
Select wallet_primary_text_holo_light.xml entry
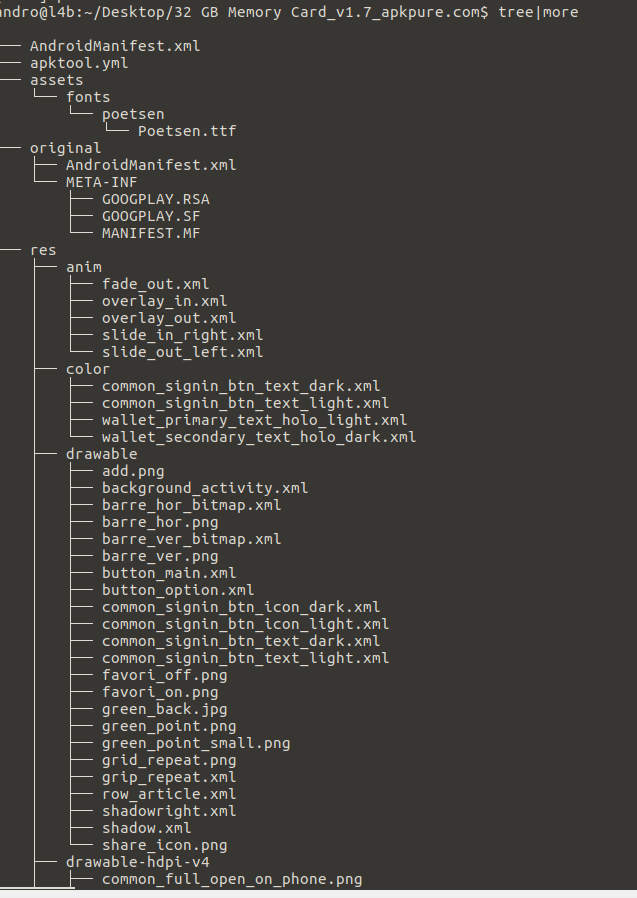254,420
